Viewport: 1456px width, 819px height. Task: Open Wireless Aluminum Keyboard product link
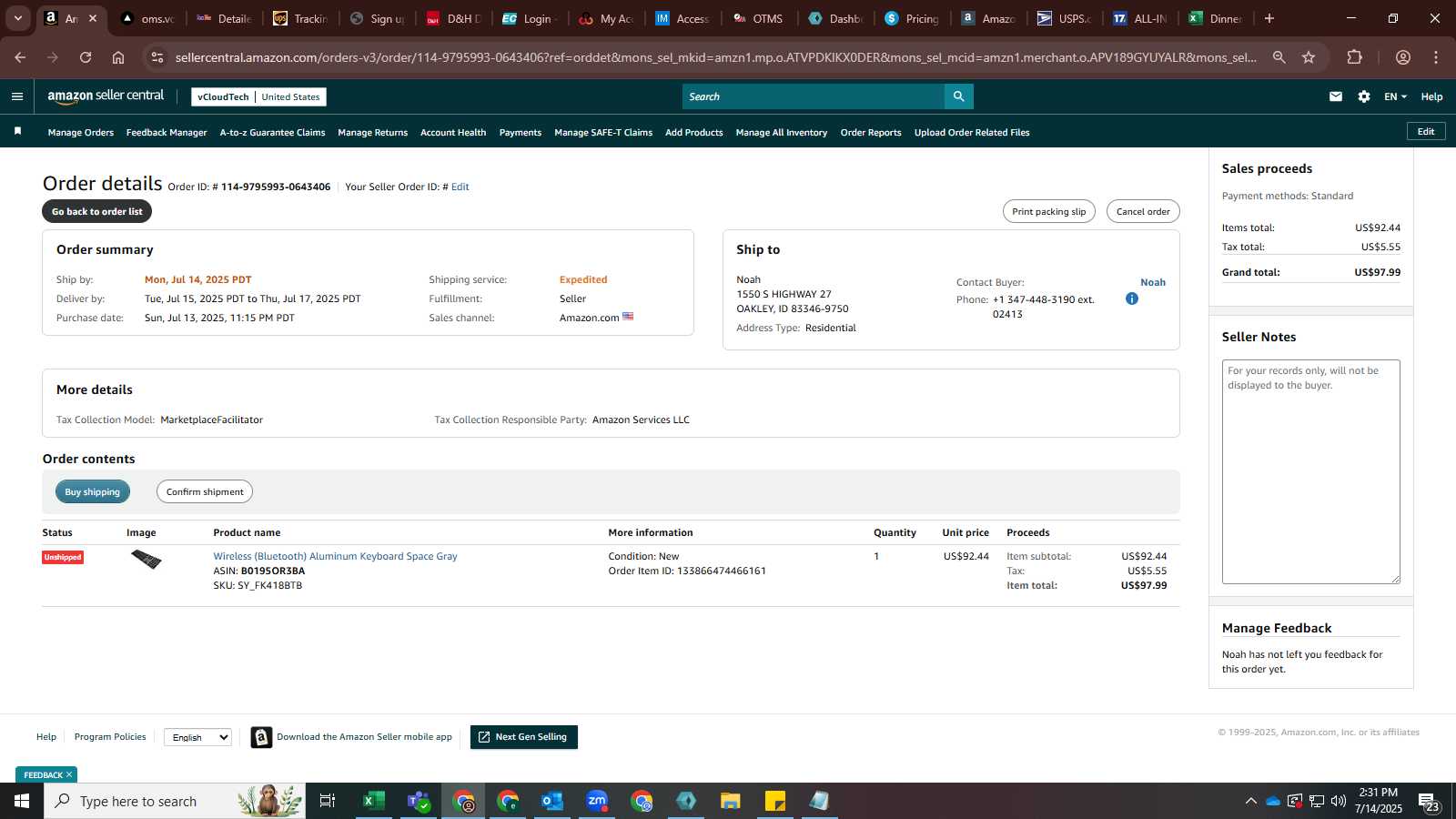335,556
